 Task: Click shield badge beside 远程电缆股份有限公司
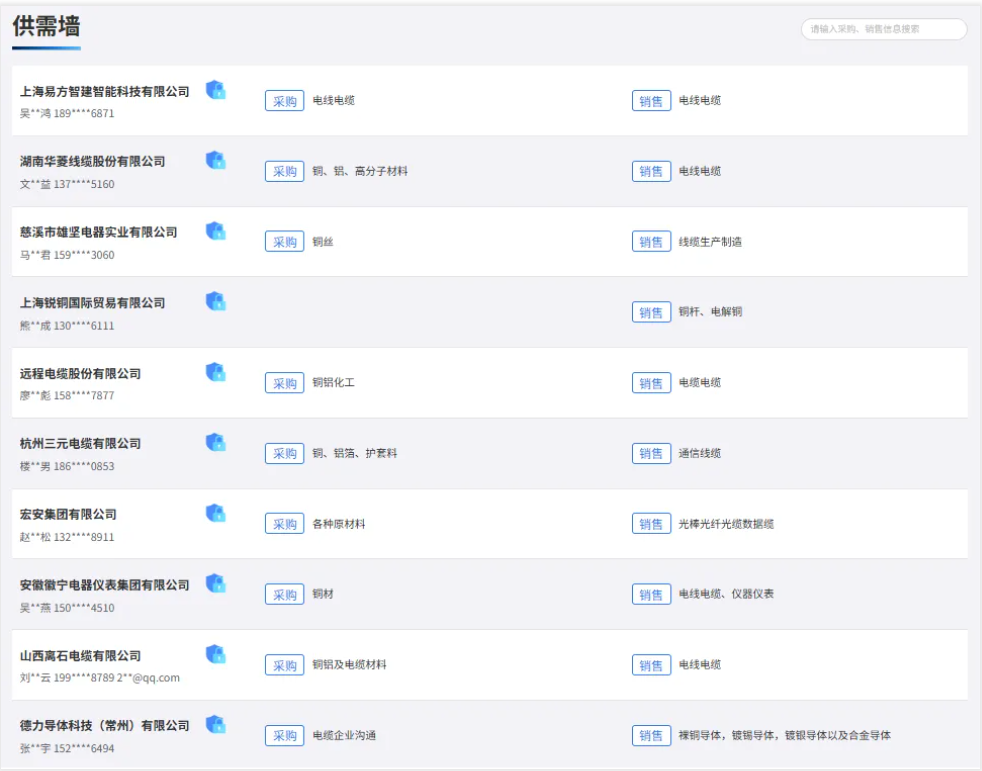point(215,372)
